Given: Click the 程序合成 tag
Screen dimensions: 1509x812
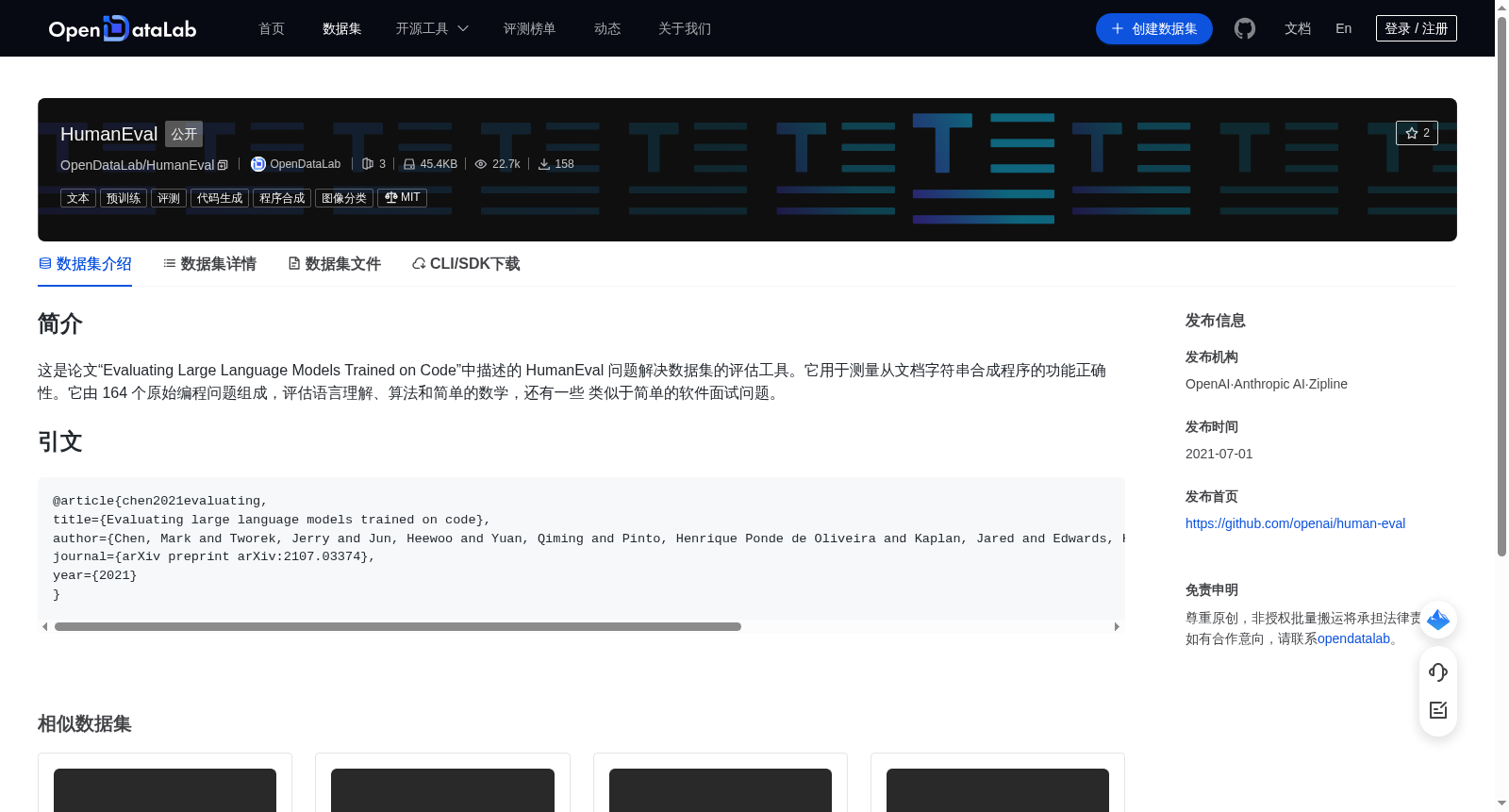Looking at the screenshot, I should tap(282, 198).
